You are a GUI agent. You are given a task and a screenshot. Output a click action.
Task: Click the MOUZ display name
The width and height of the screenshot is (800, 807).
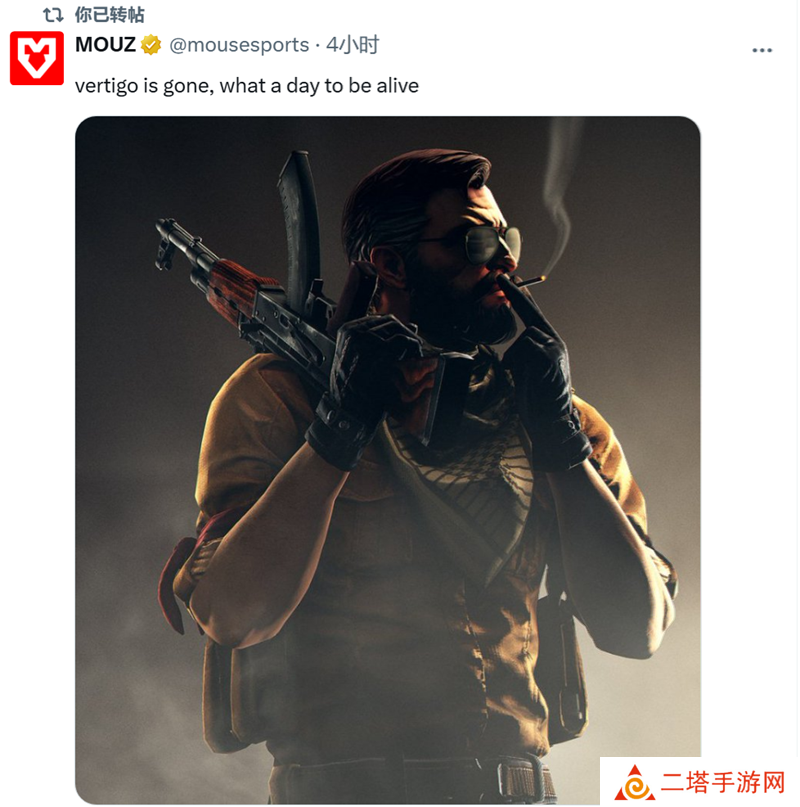106,45
